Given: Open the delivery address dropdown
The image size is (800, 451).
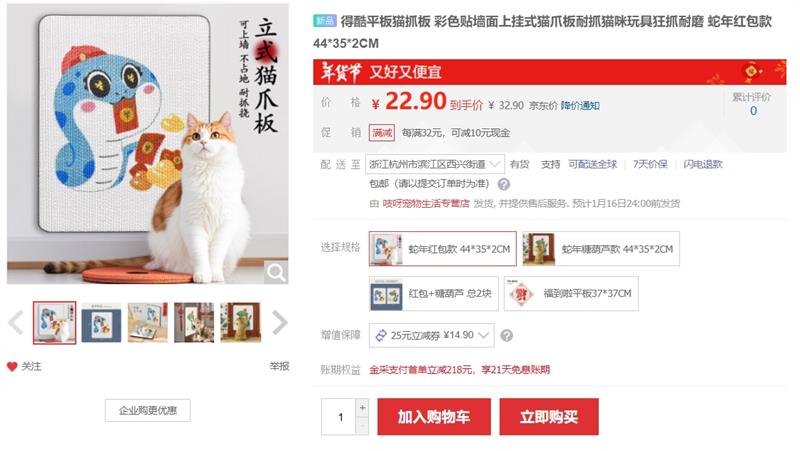Looking at the screenshot, I should (435, 164).
